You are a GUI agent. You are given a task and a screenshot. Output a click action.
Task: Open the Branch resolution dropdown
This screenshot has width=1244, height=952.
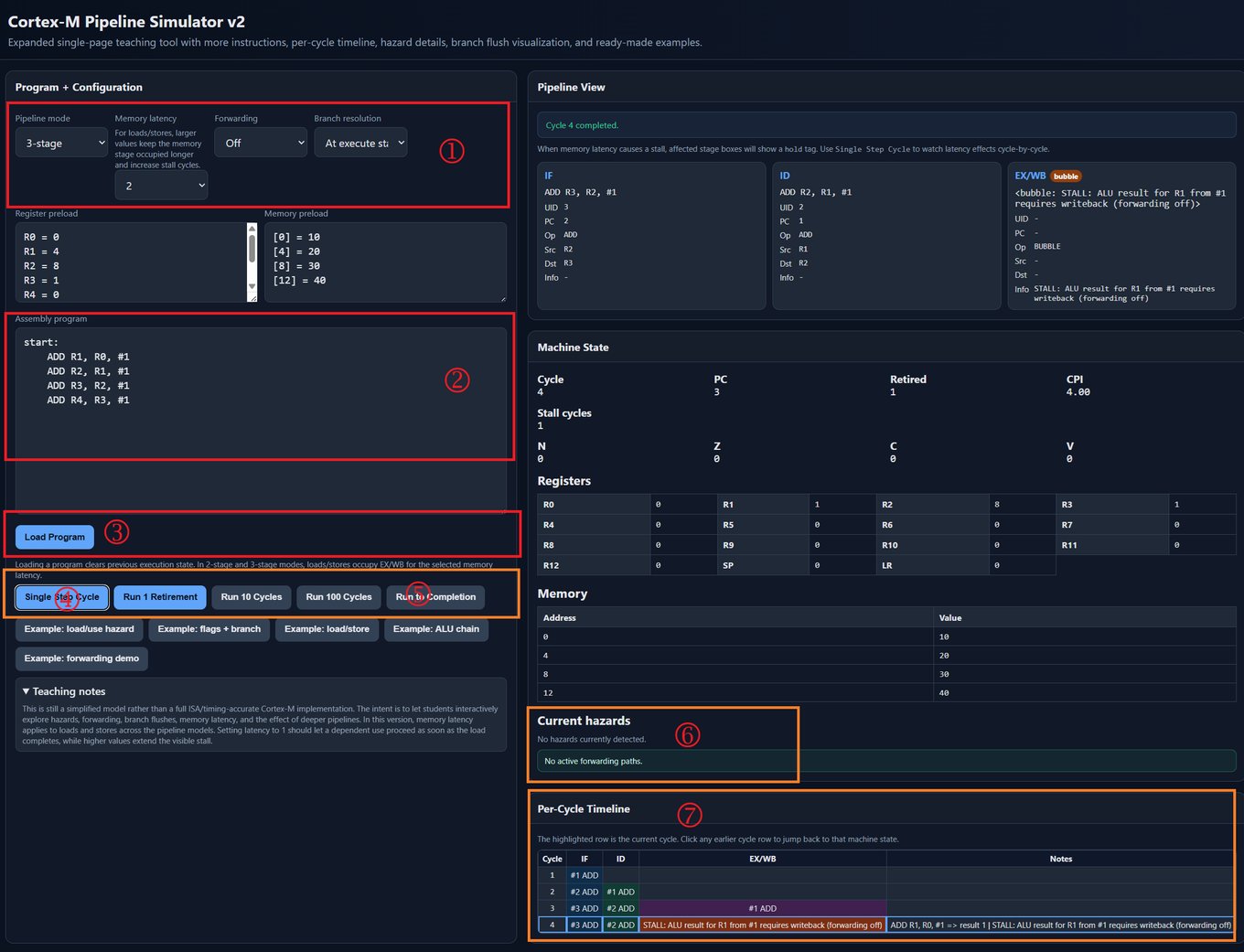[x=360, y=143]
